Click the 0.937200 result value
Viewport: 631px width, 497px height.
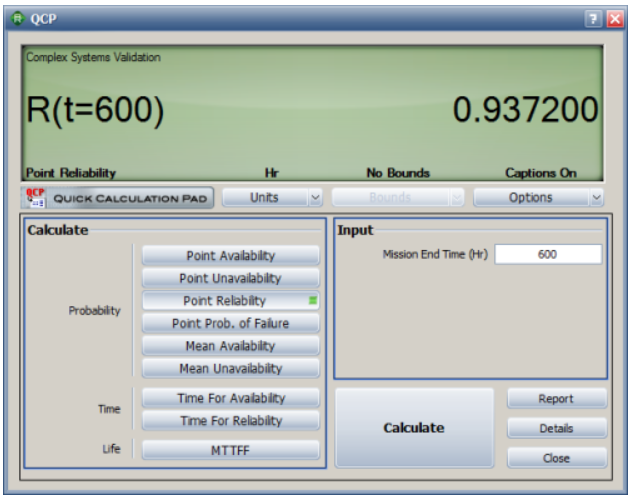tap(525, 109)
